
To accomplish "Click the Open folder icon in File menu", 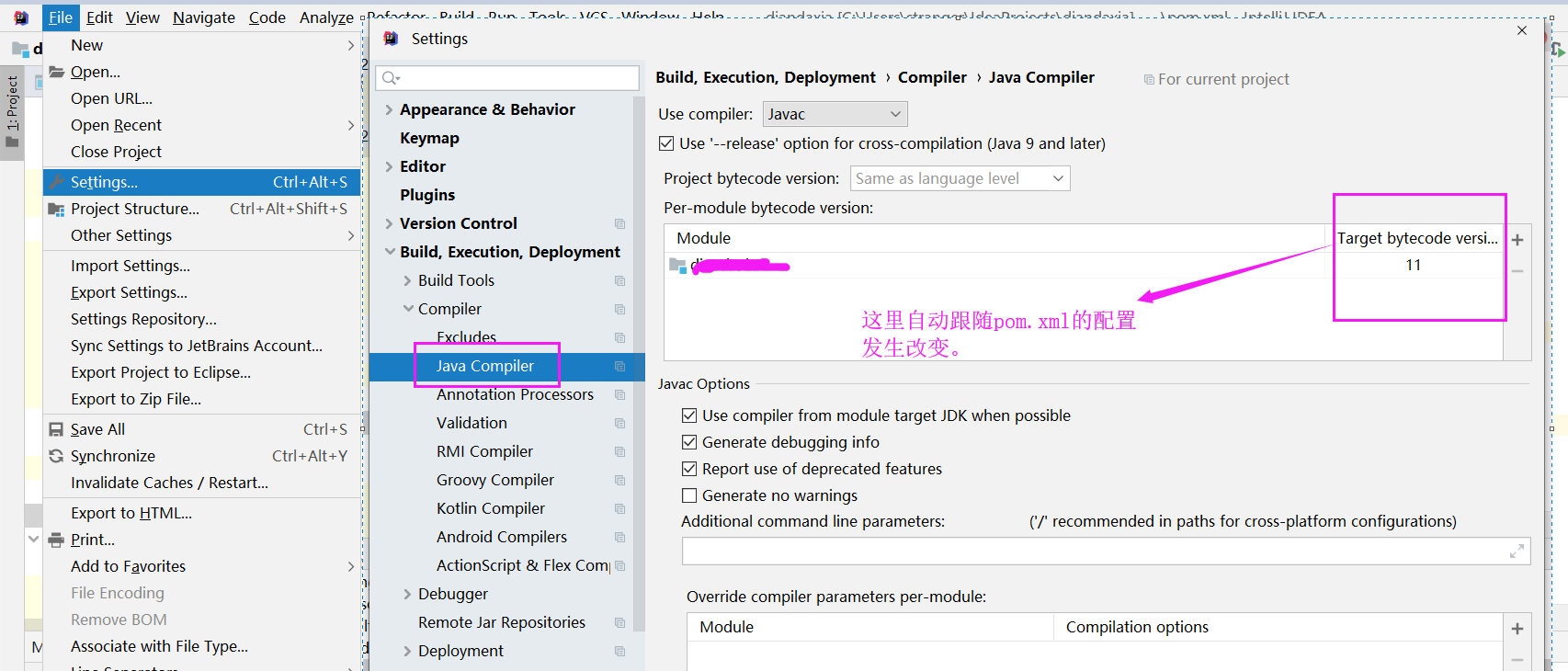I will (57, 72).
